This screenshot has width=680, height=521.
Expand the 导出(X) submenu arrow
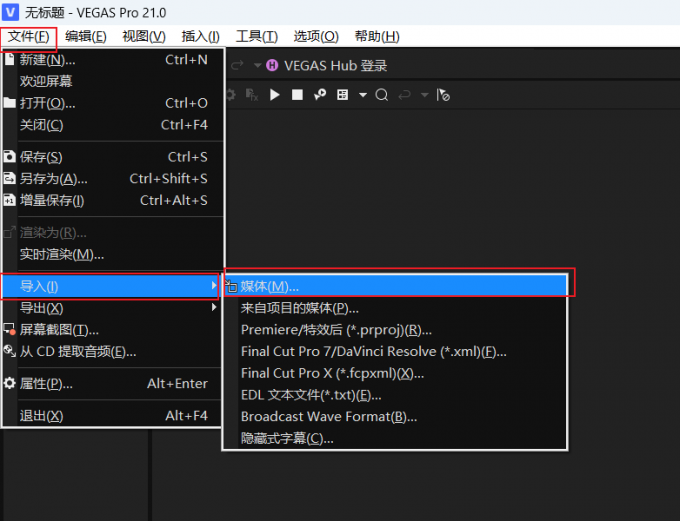214,307
